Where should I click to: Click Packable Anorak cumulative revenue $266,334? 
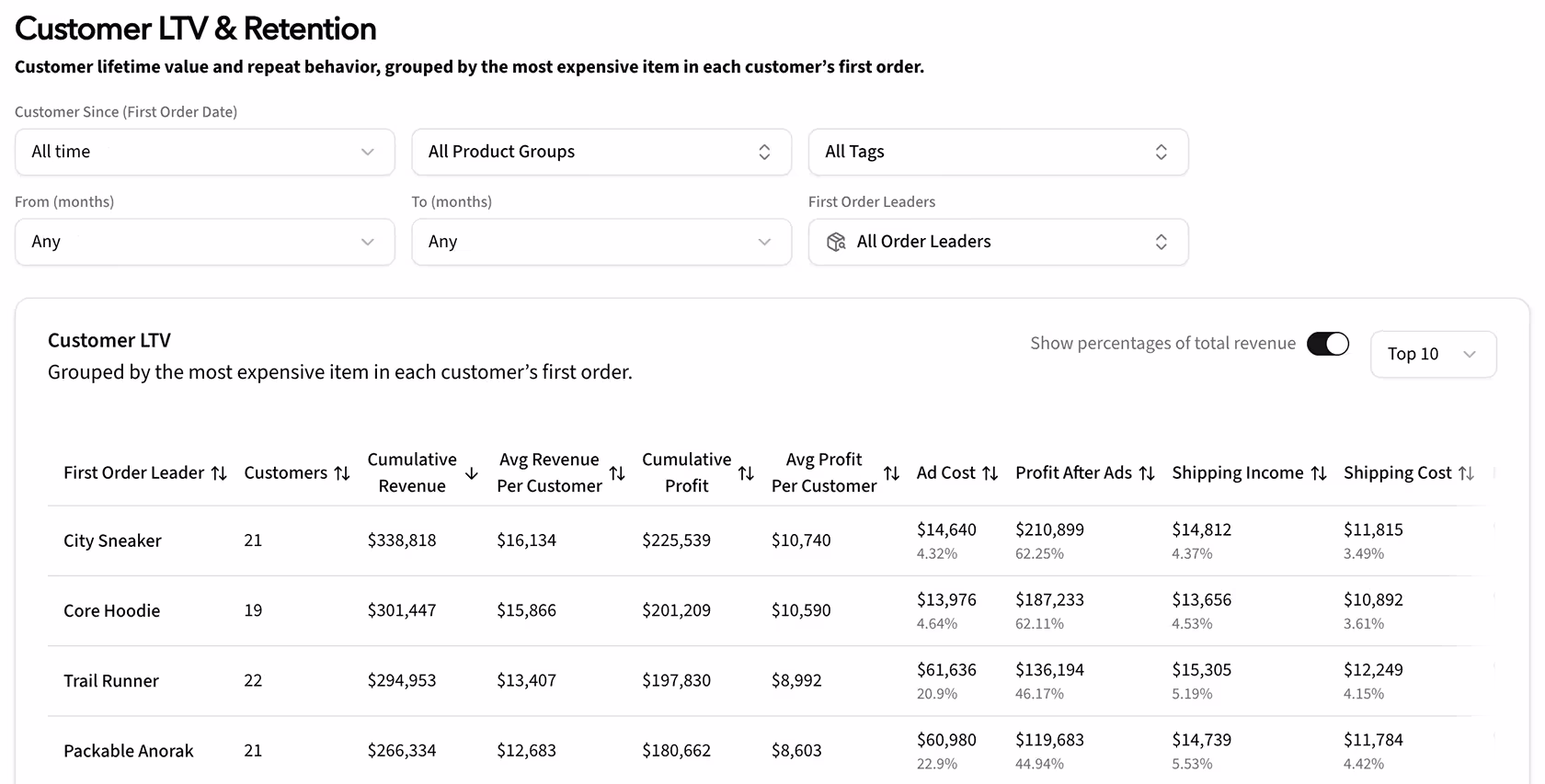[x=402, y=751]
